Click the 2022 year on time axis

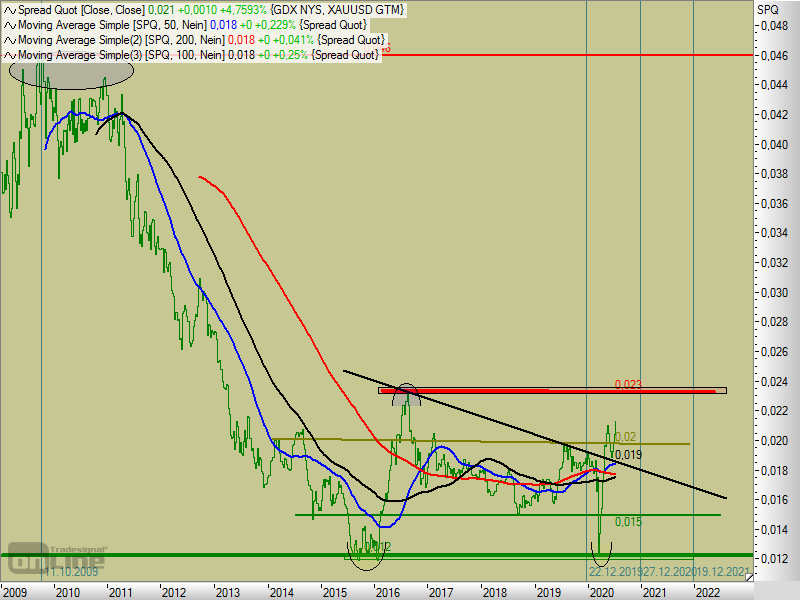click(708, 592)
